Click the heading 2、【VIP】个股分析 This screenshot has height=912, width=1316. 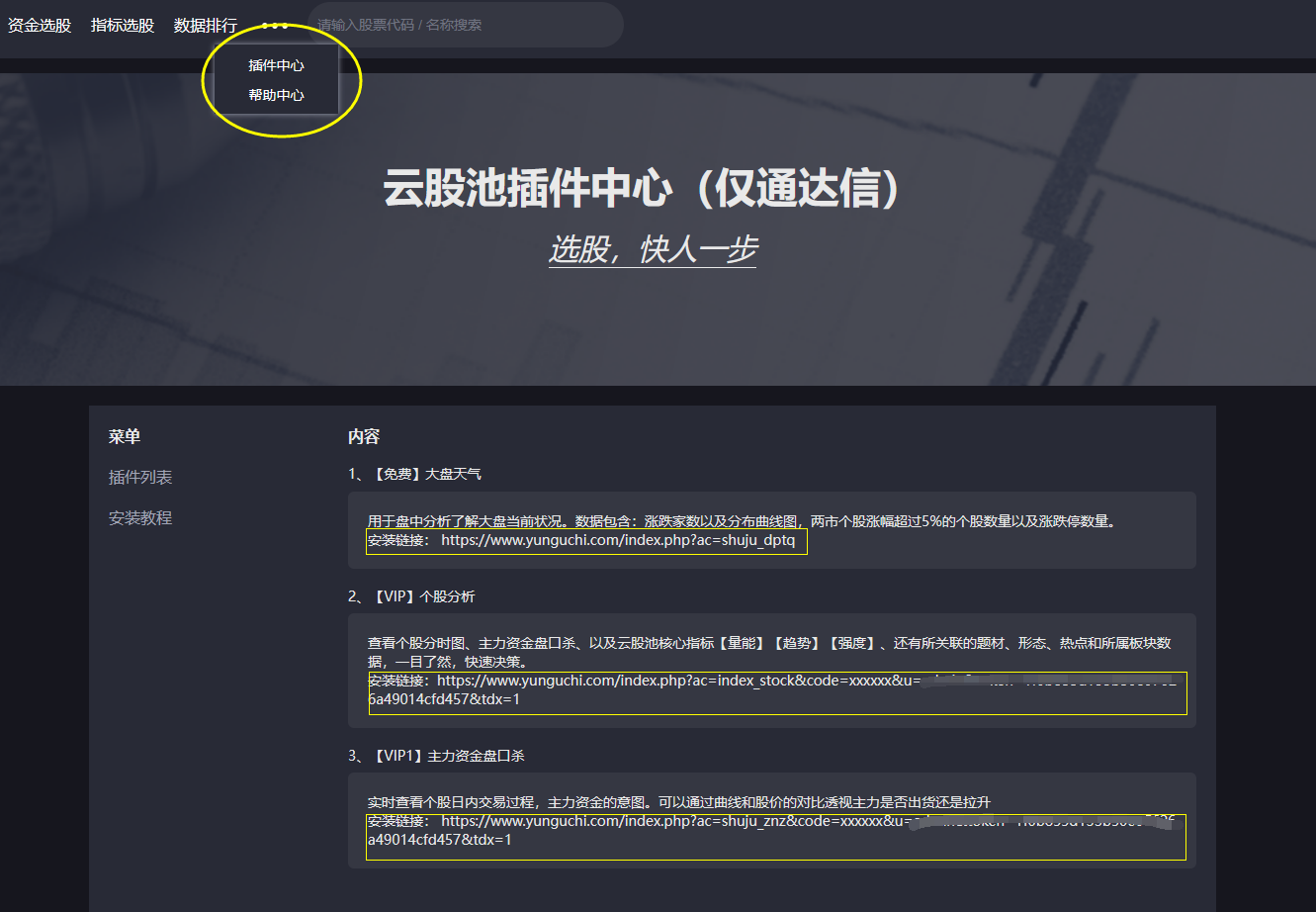tap(411, 596)
